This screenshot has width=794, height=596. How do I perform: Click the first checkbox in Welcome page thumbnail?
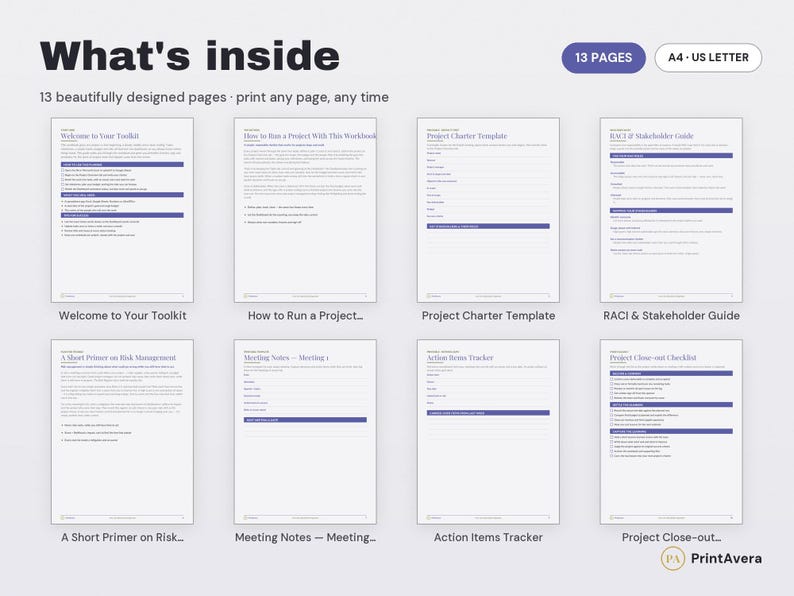[62, 171]
